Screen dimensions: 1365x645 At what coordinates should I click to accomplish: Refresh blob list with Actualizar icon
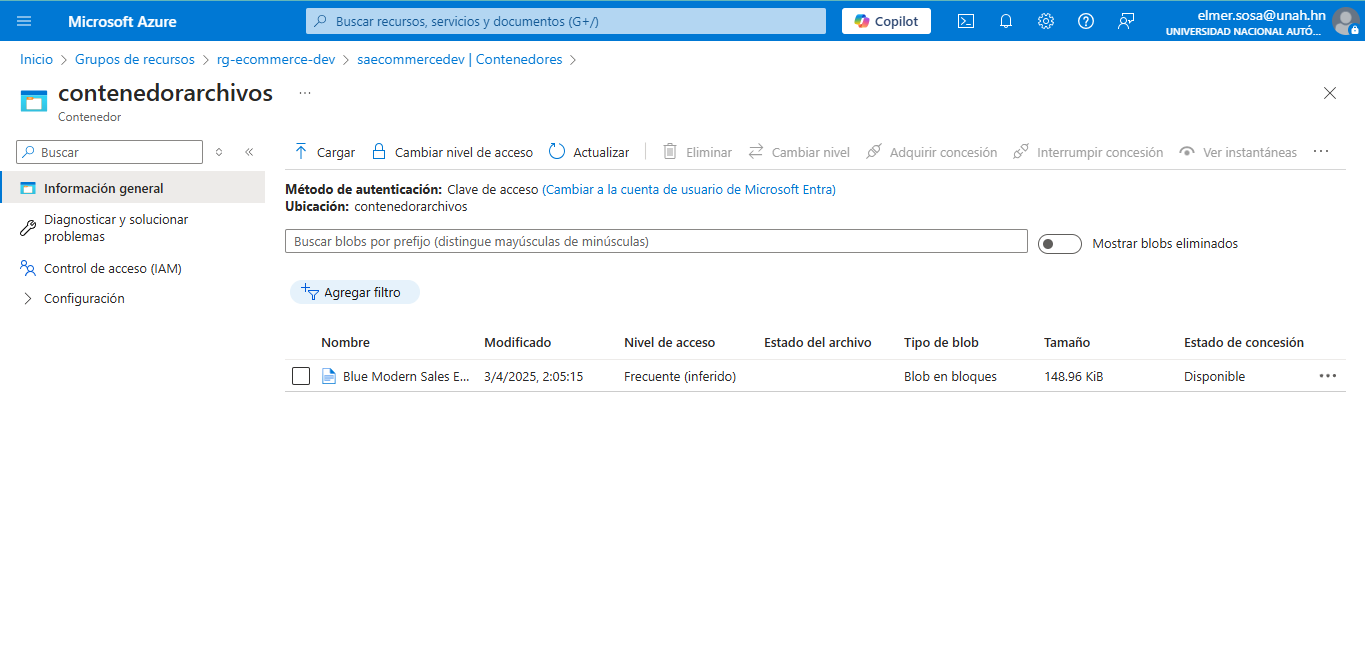(589, 151)
